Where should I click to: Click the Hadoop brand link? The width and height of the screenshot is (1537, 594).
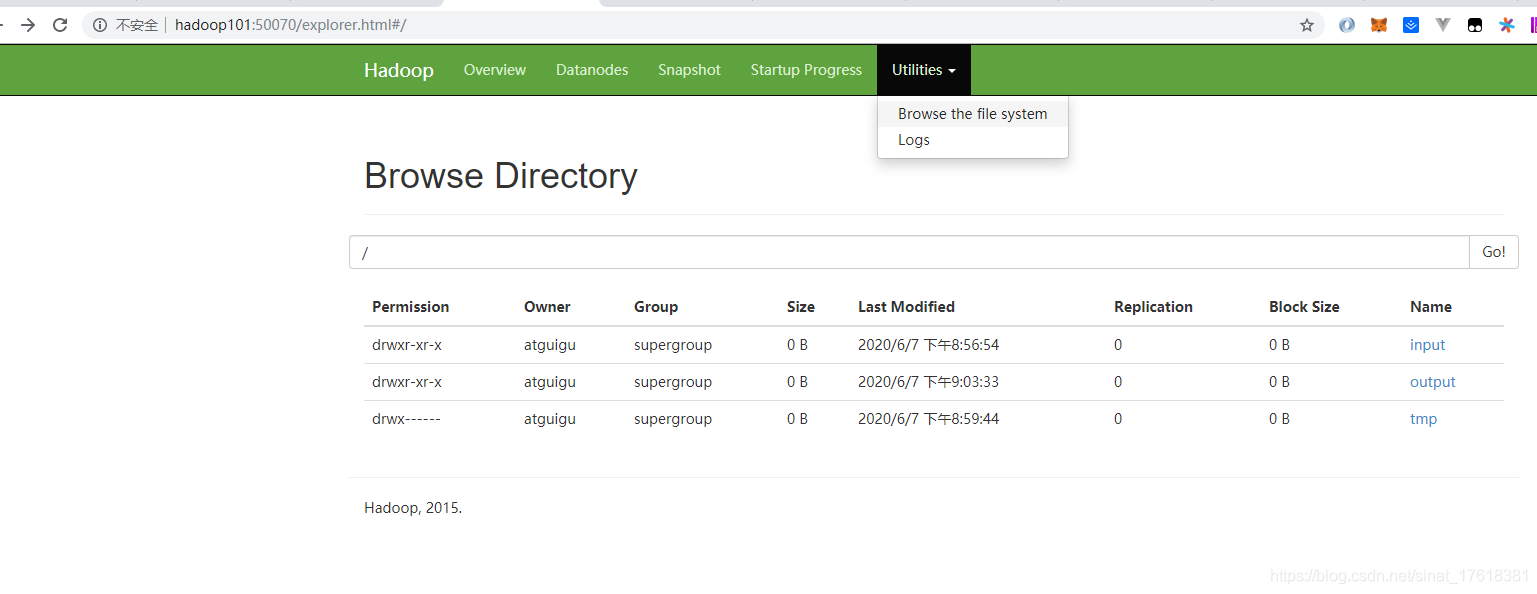point(399,70)
